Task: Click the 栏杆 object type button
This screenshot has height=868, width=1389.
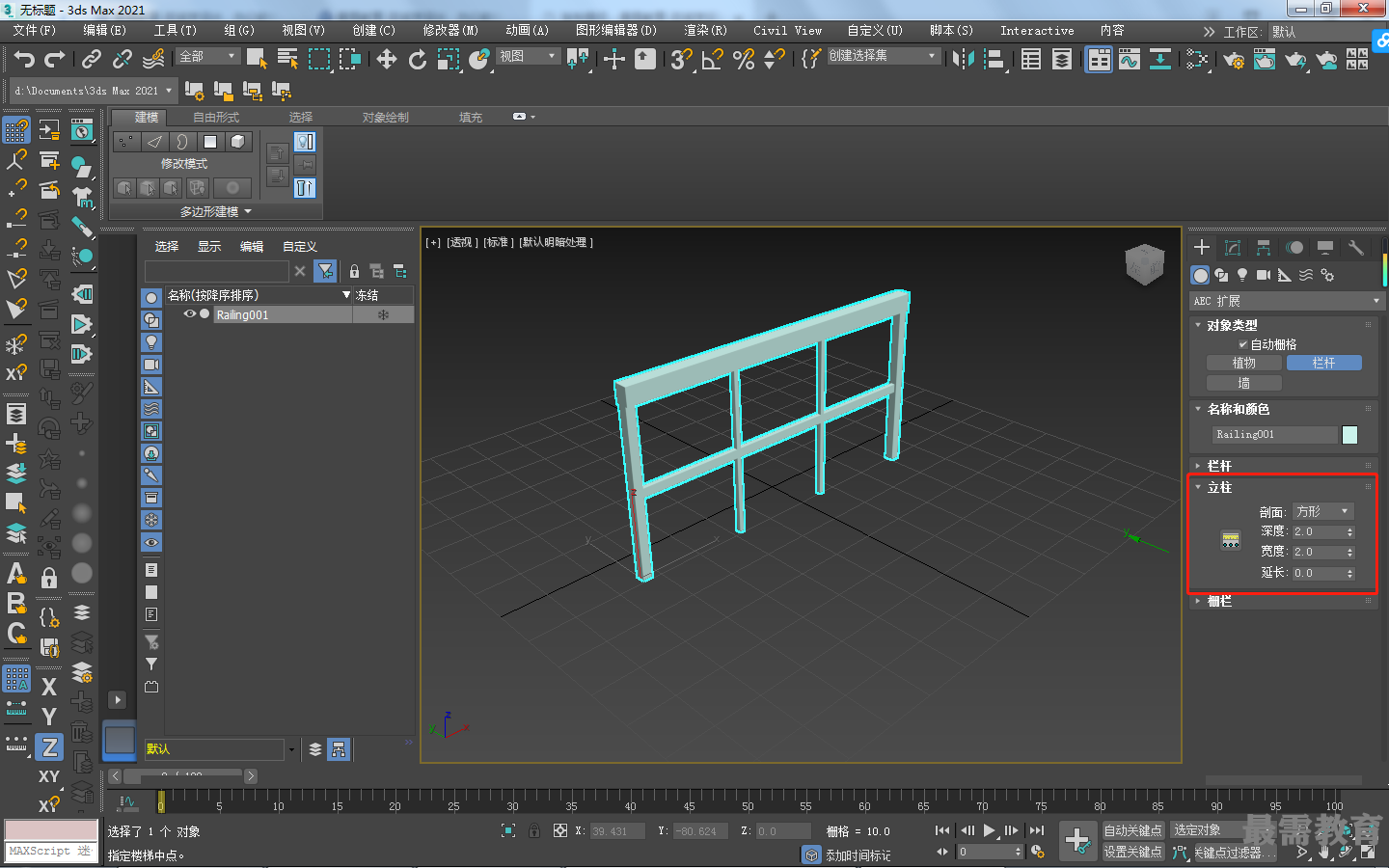Action: click(x=1323, y=363)
